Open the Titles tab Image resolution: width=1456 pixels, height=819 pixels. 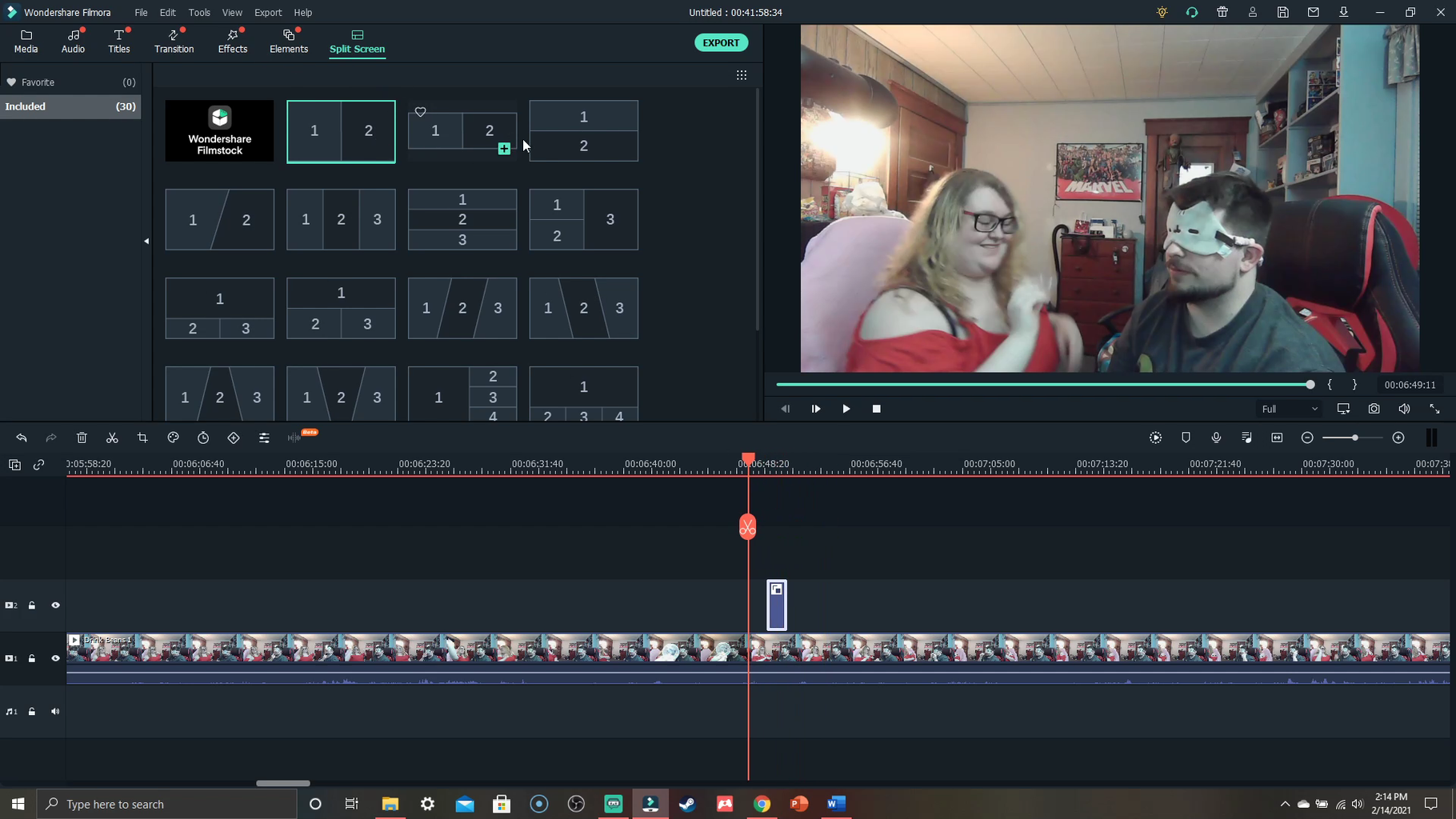click(x=119, y=42)
